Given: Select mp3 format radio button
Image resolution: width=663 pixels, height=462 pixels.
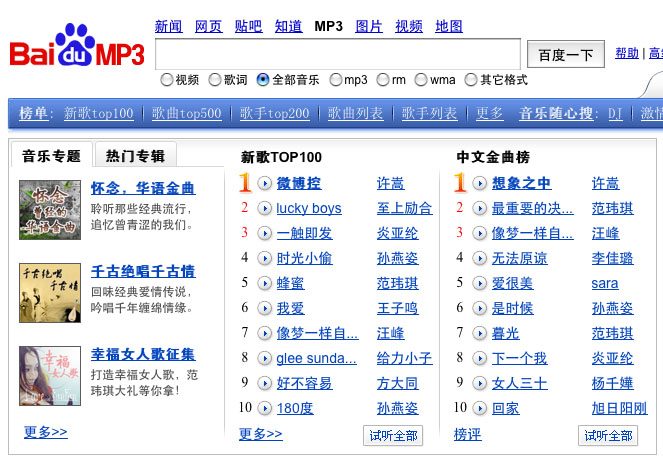Looking at the screenshot, I should [x=335, y=79].
